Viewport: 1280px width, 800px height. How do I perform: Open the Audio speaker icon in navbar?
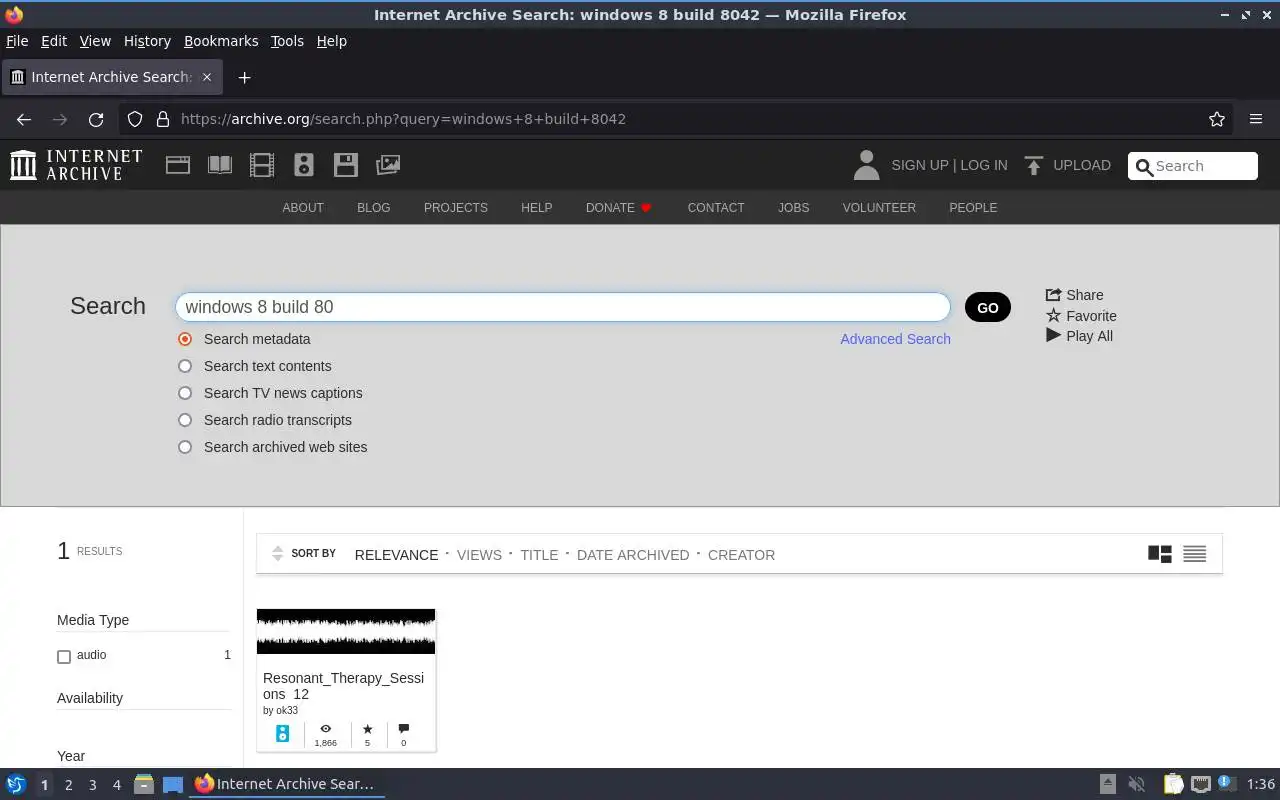click(x=304, y=165)
